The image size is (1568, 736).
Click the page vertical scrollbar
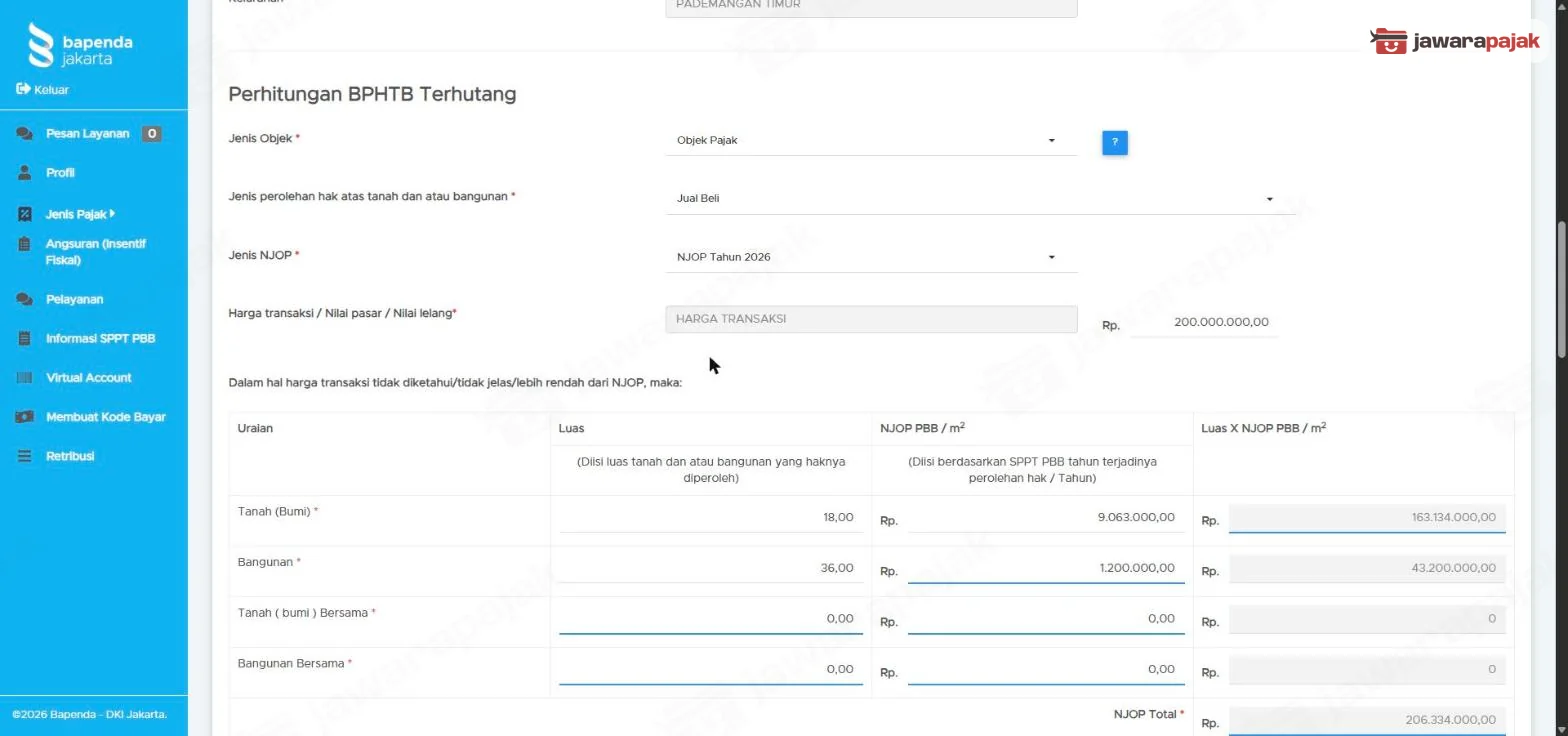1561,290
